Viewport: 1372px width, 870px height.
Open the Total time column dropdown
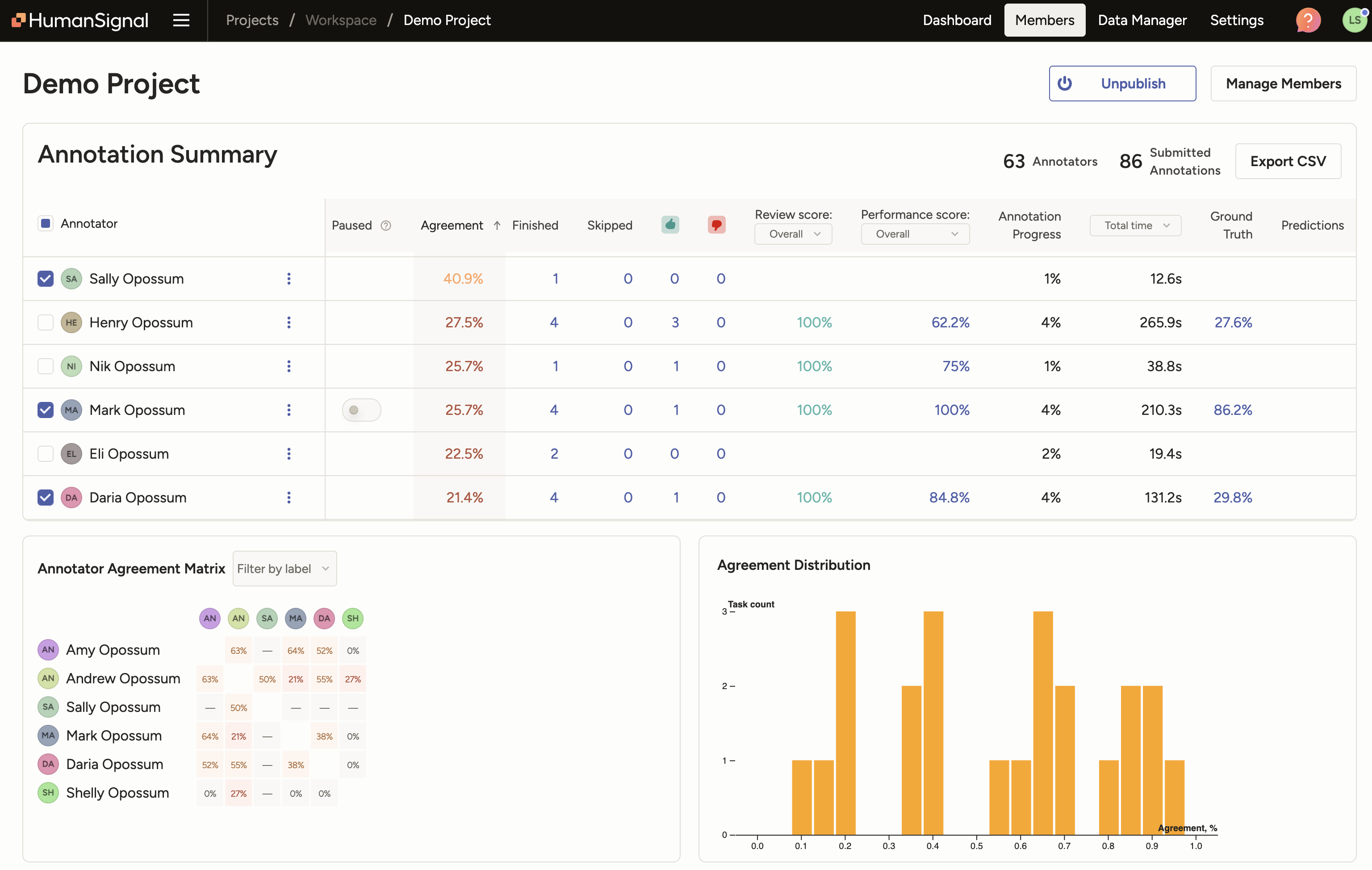point(1134,225)
